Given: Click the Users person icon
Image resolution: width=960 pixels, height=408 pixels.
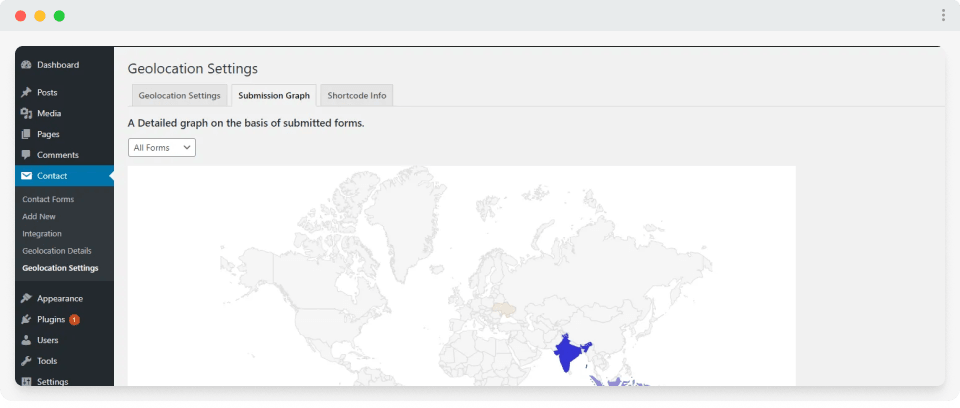Looking at the screenshot, I should click(26, 340).
